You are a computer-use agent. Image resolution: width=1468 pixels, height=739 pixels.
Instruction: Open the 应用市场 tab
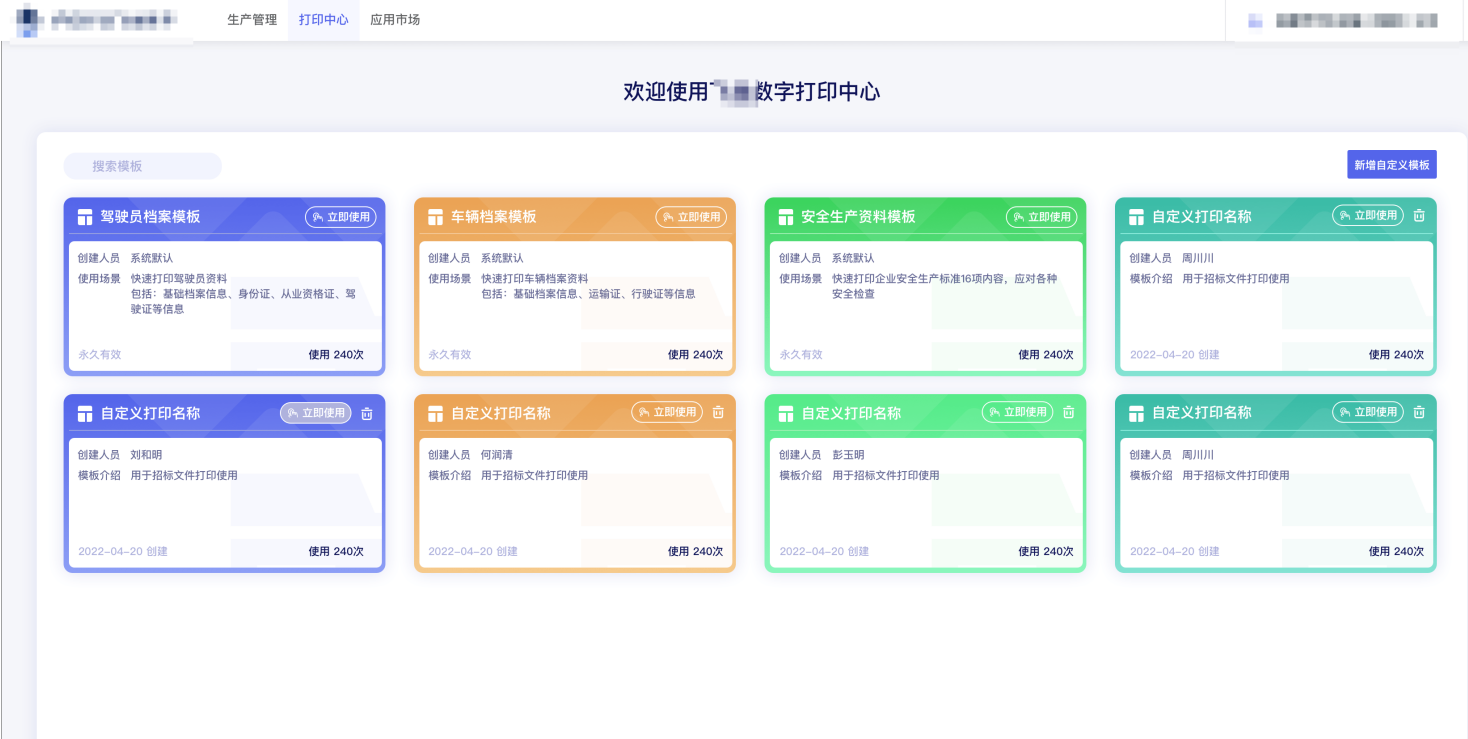coord(395,20)
